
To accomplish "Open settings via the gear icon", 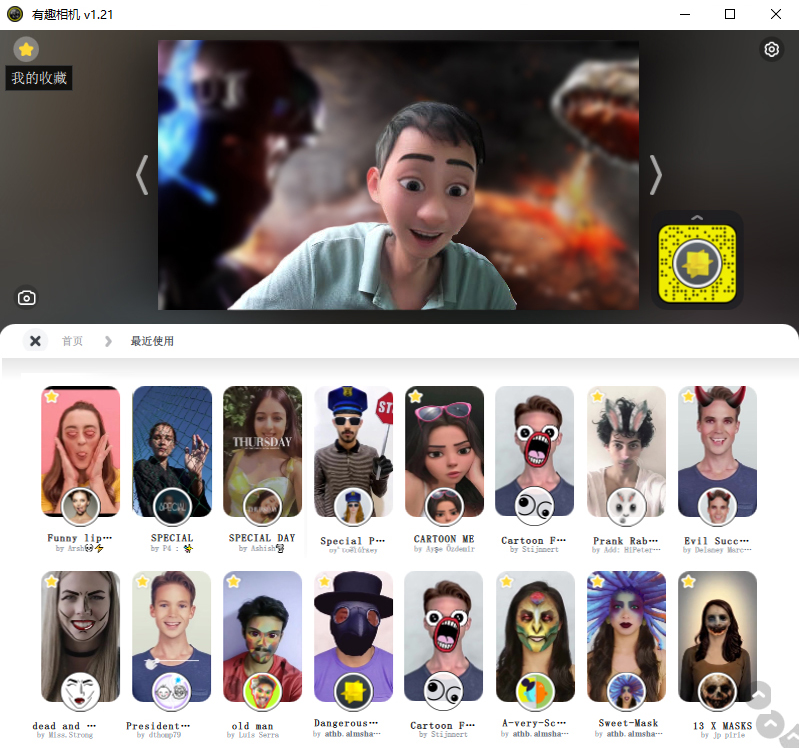I will point(771,49).
